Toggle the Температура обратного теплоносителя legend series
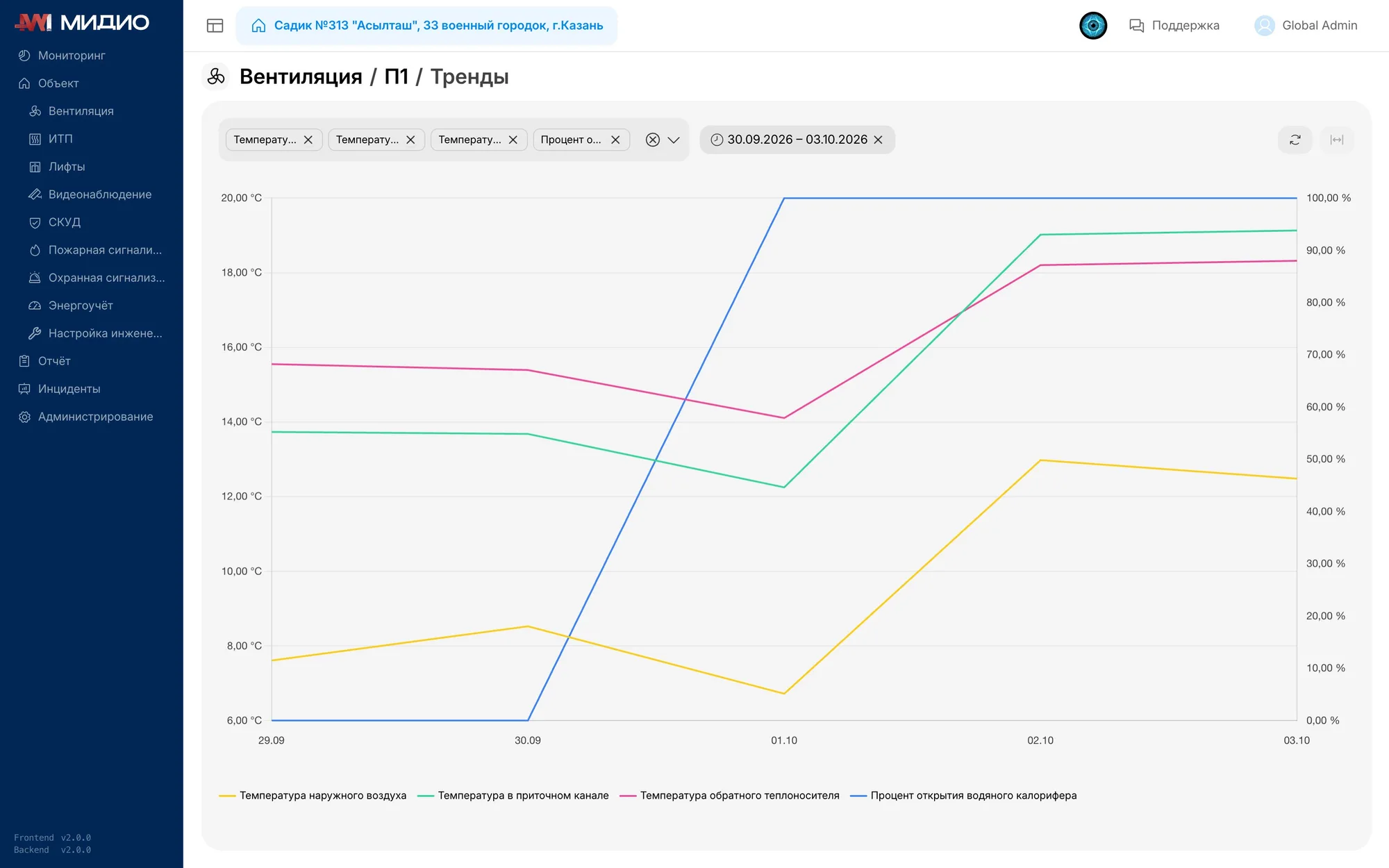Viewport: 1389px width, 868px height. [729, 796]
